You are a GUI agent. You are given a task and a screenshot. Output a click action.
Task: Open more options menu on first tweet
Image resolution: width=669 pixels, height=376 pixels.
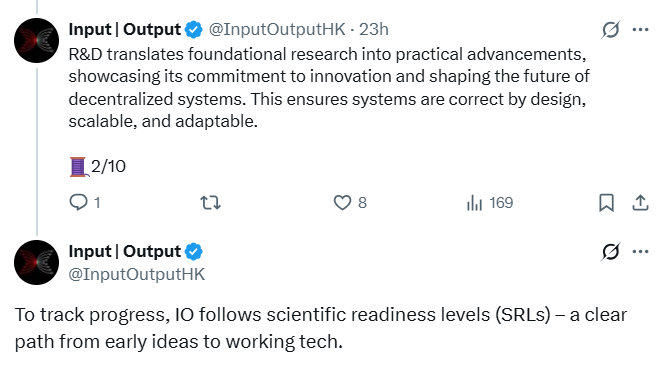click(x=640, y=29)
